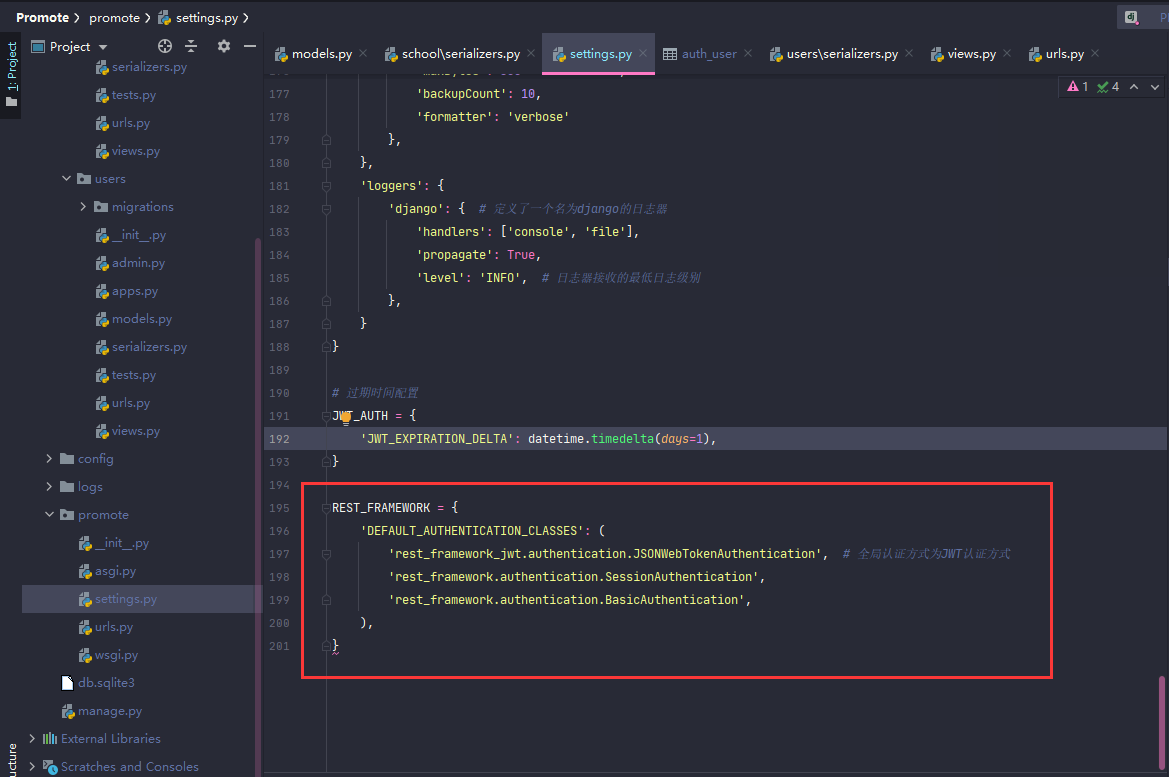Open Project panel settings gear
This screenshot has height=777, width=1169.
tap(224, 46)
